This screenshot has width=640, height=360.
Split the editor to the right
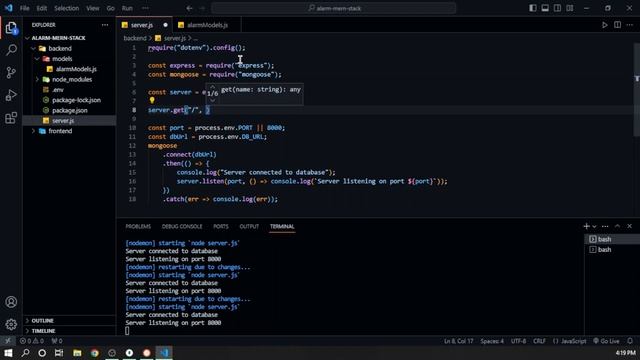(x=617, y=25)
